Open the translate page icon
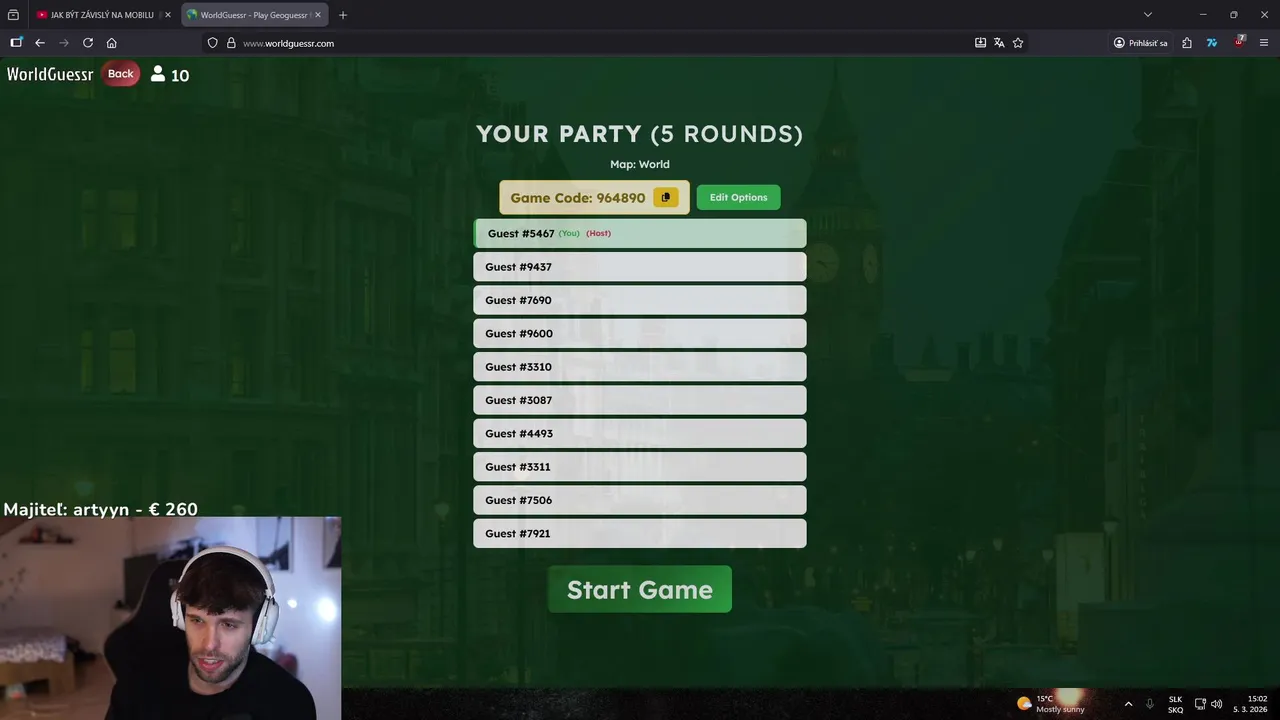The height and width of the screenshot is (720, 1280). click(999, 43)
